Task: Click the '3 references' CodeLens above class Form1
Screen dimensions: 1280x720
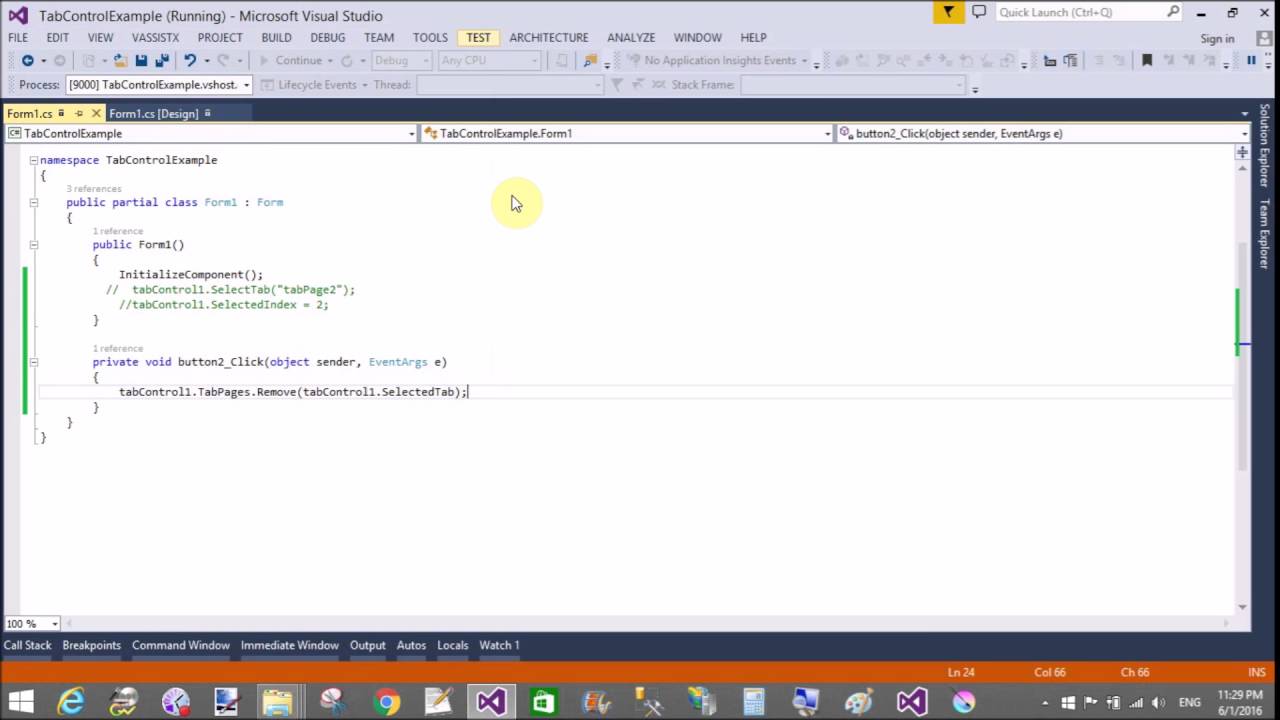Action: click(x=94, y=189)
